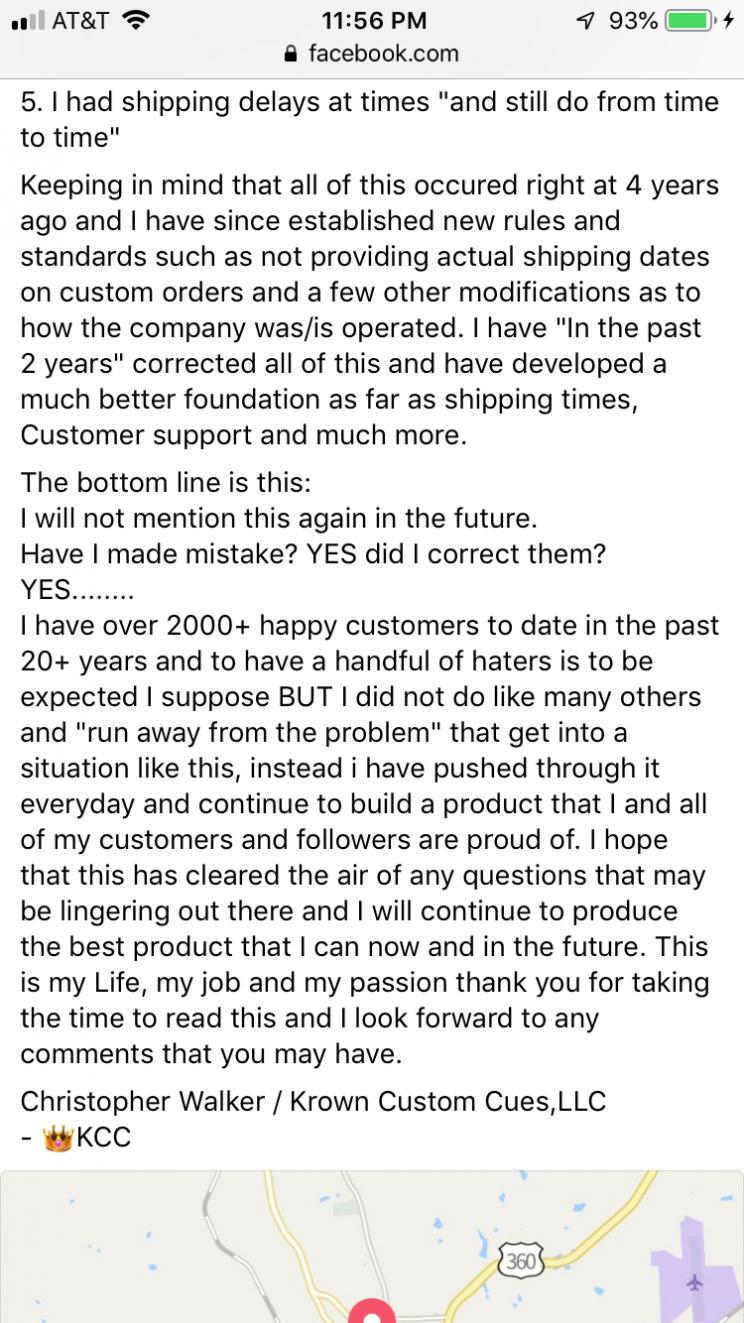This screenshot has height=1323, width=744.
Task: Tap item 5 about shipping delays
Action: pyautogui.click(x=370, y=119)
